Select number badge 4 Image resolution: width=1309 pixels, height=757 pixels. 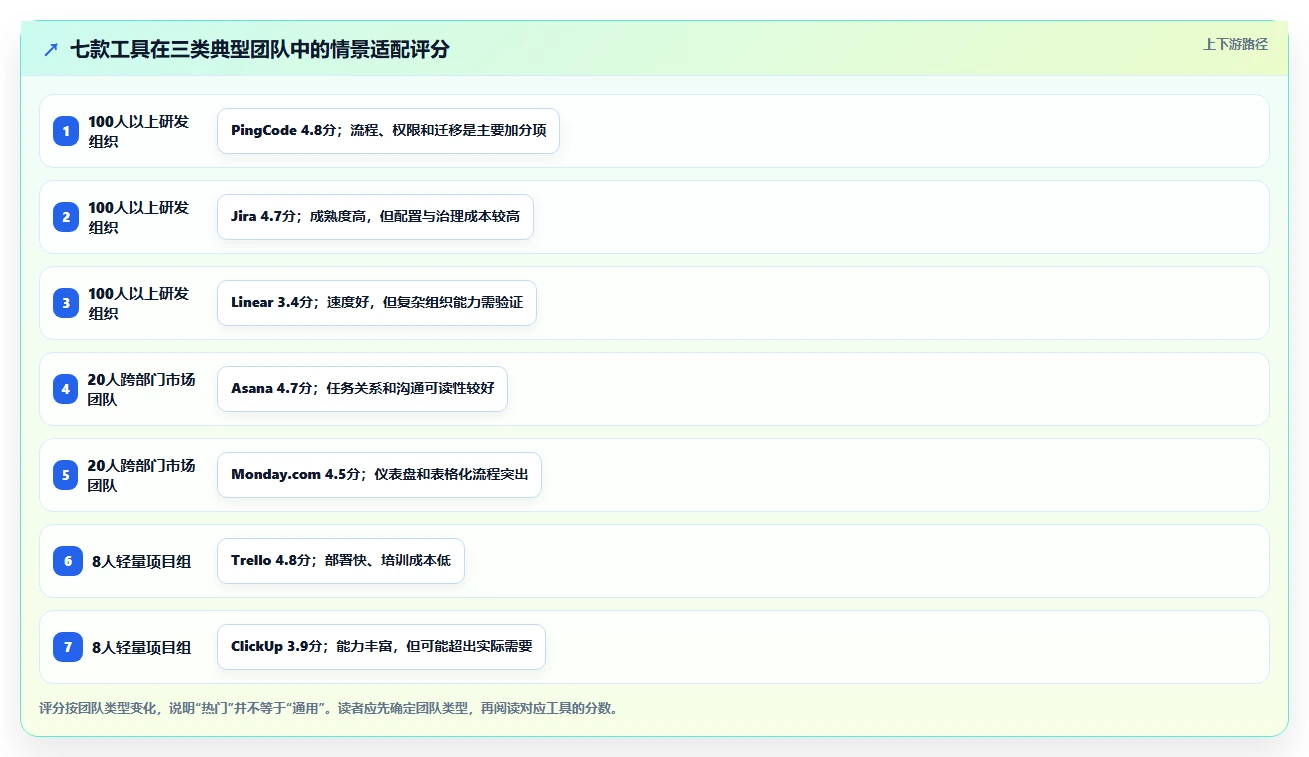66,389
